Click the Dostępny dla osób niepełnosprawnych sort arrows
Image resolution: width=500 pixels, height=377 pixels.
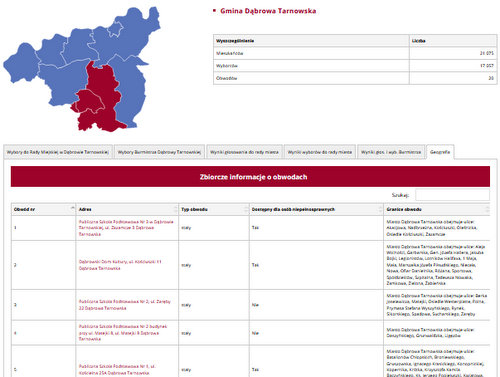tap(380, 209)
